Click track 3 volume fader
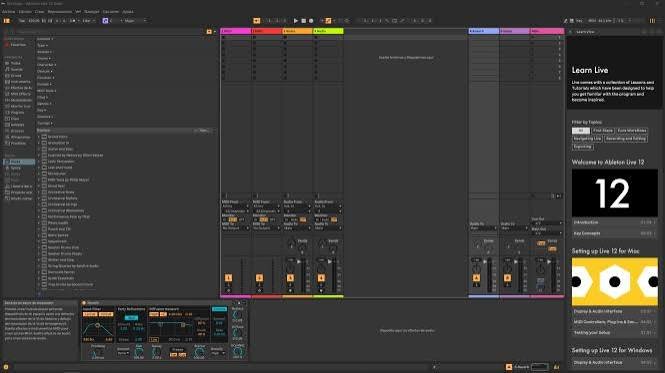 (x=299, y=262)
